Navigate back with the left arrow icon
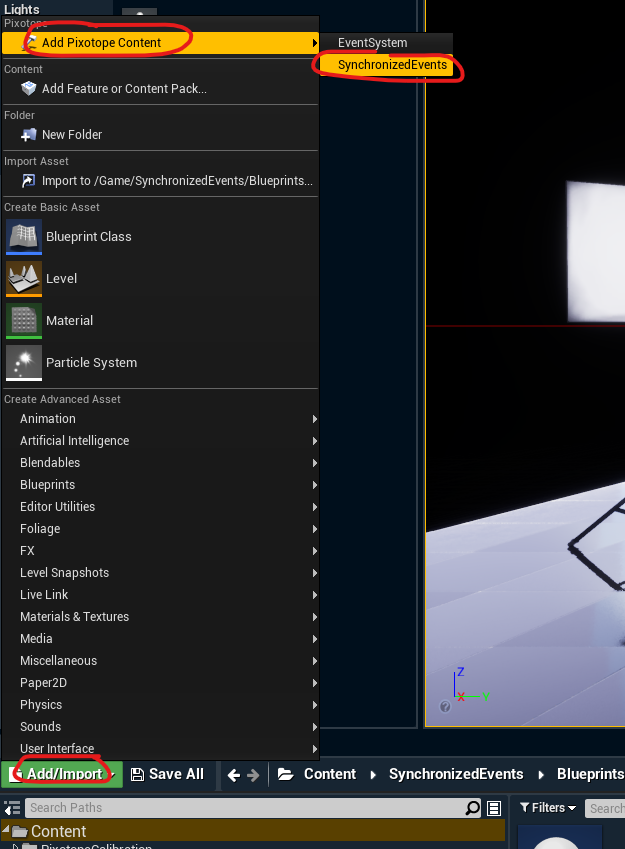Image resolution: width=625 pixels, height=849 pixels. click(233, 774)
